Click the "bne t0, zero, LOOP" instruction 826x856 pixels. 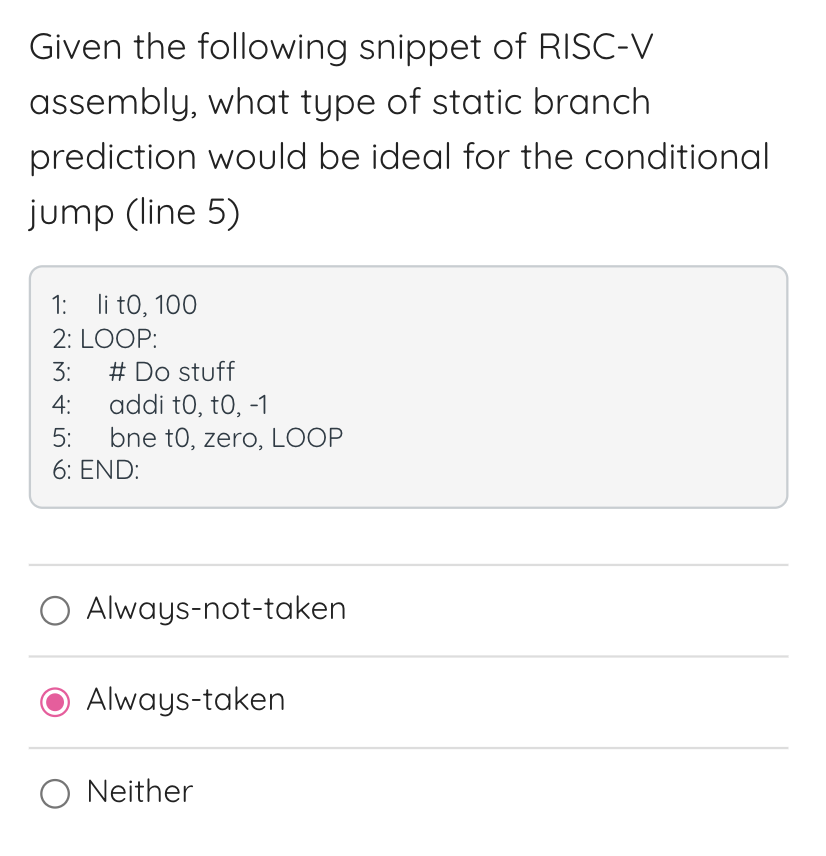[227, 437]
